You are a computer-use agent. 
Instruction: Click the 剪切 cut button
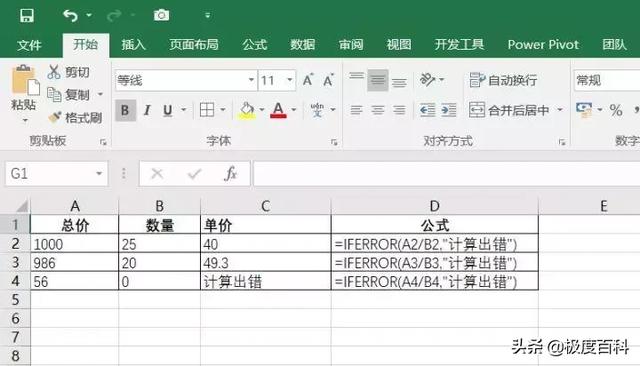click(x=68, y=72)
